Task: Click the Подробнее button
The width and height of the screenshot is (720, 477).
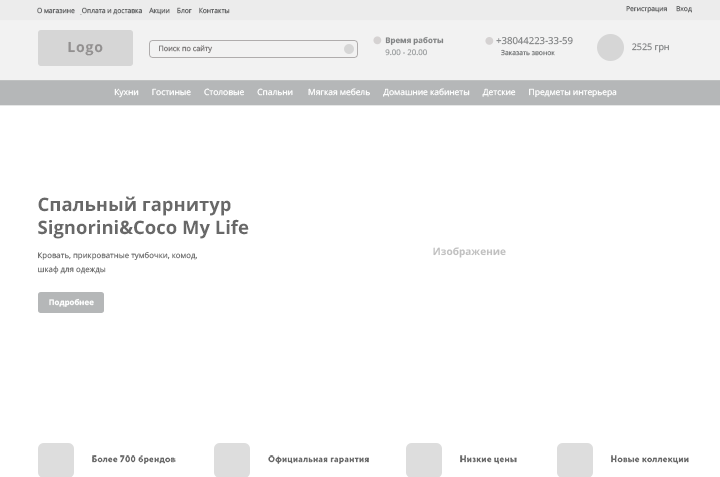Action: [71, 303]
